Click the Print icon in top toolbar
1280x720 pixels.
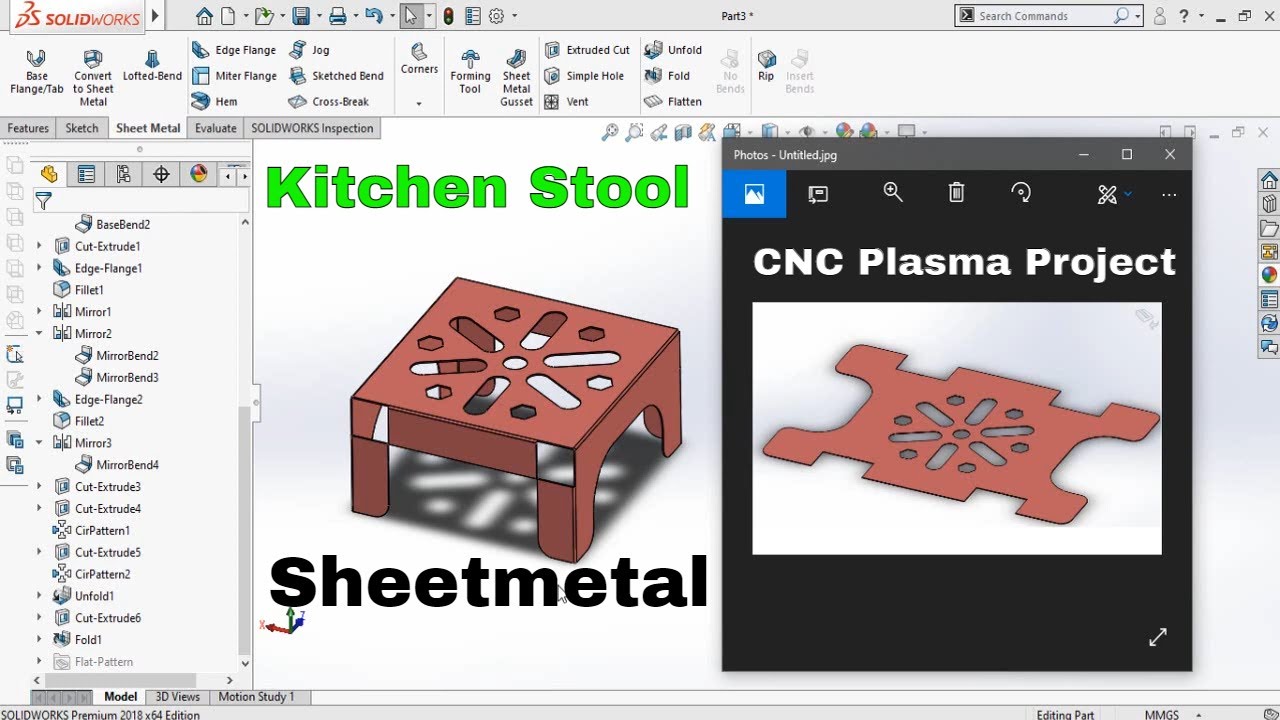pos(337,15)
